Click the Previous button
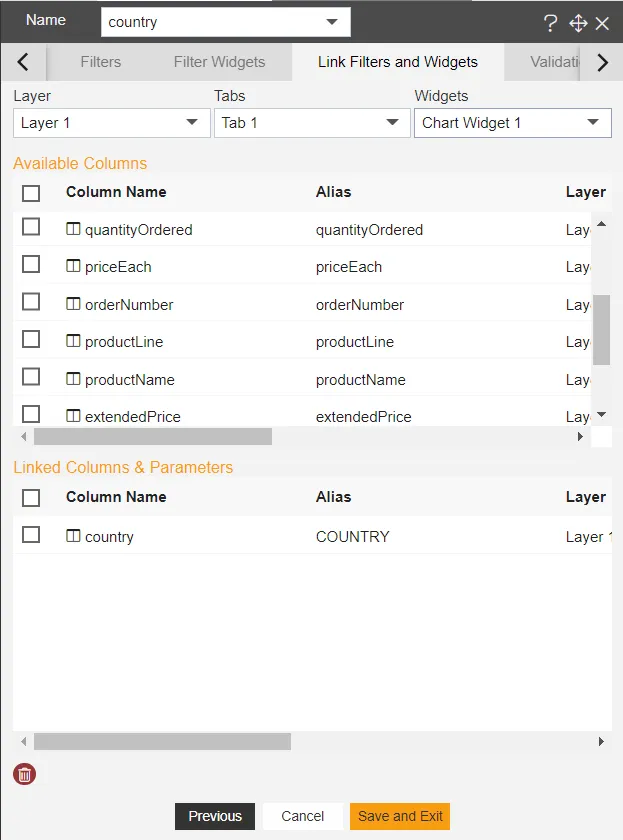The width and height of the screenshot is (623, 840). tap(215, 816)
